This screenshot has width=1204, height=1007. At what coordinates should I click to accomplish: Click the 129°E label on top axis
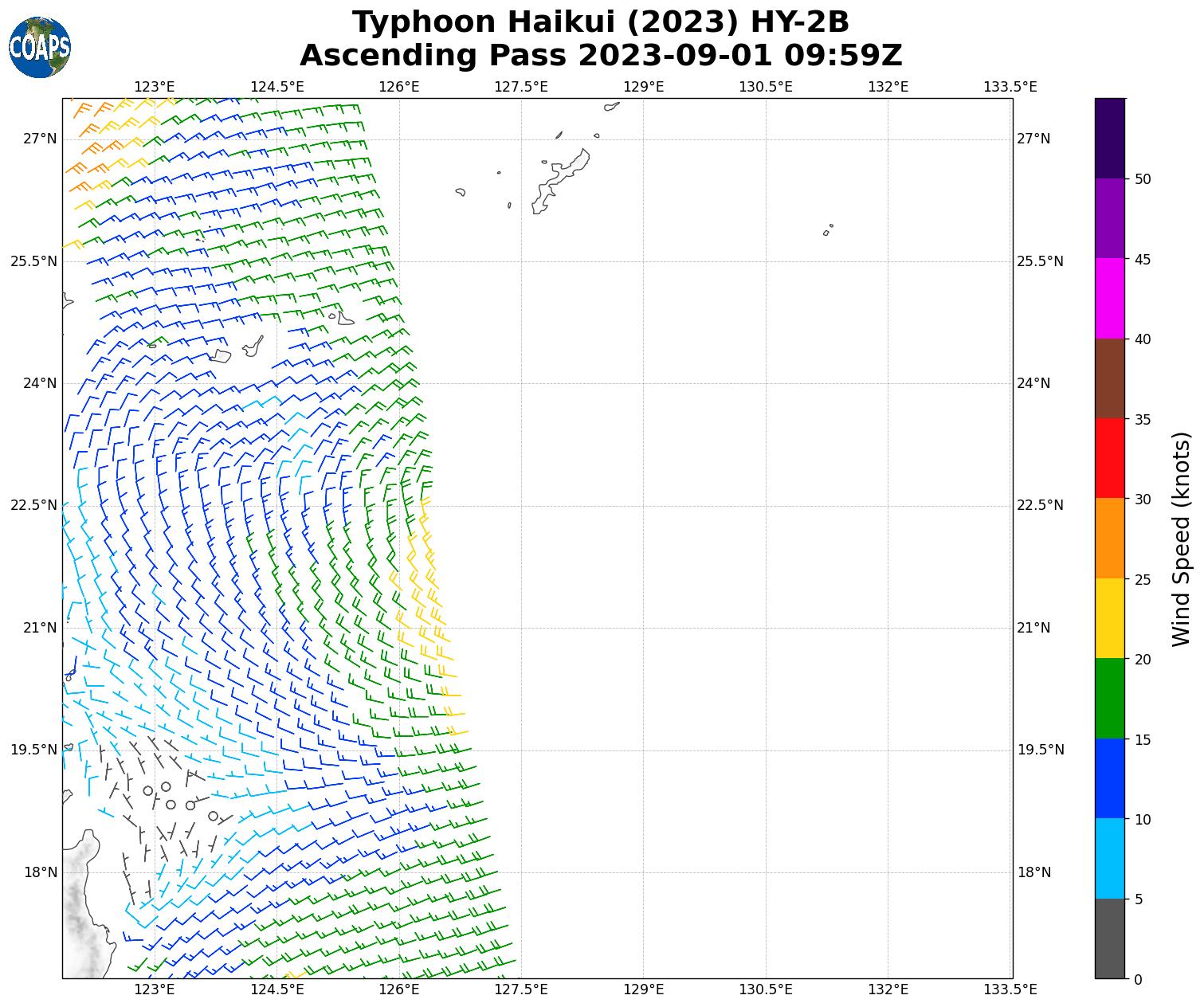pos(643,86)
